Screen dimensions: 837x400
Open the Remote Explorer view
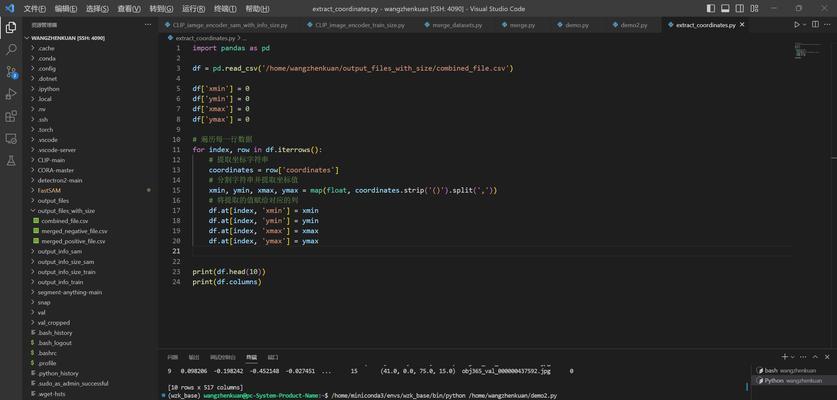pyautogui.click(x=11, y=138)
